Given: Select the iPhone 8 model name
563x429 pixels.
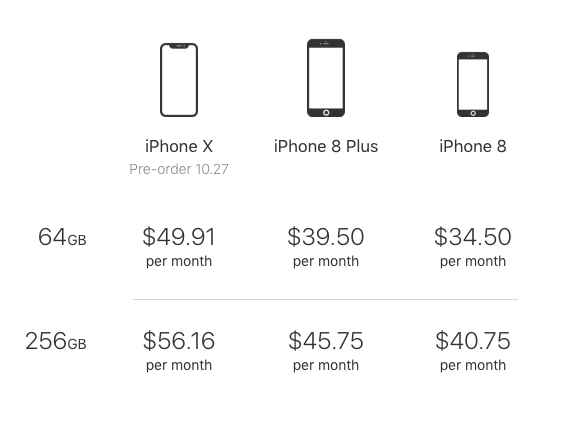Looking at the screenshot, I should (x=473, y=146).
